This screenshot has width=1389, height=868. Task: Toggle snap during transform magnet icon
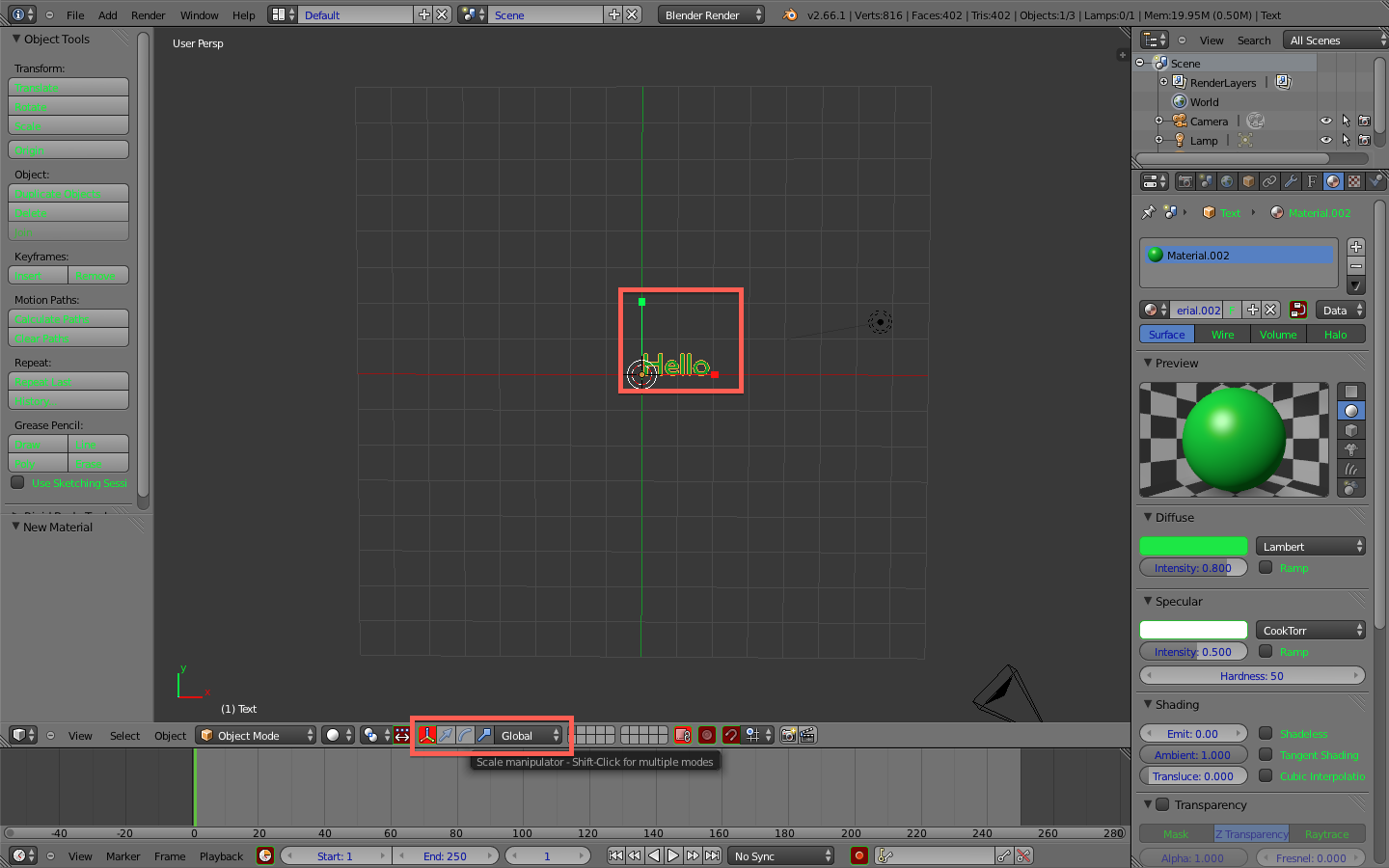(x=730, y=735)
